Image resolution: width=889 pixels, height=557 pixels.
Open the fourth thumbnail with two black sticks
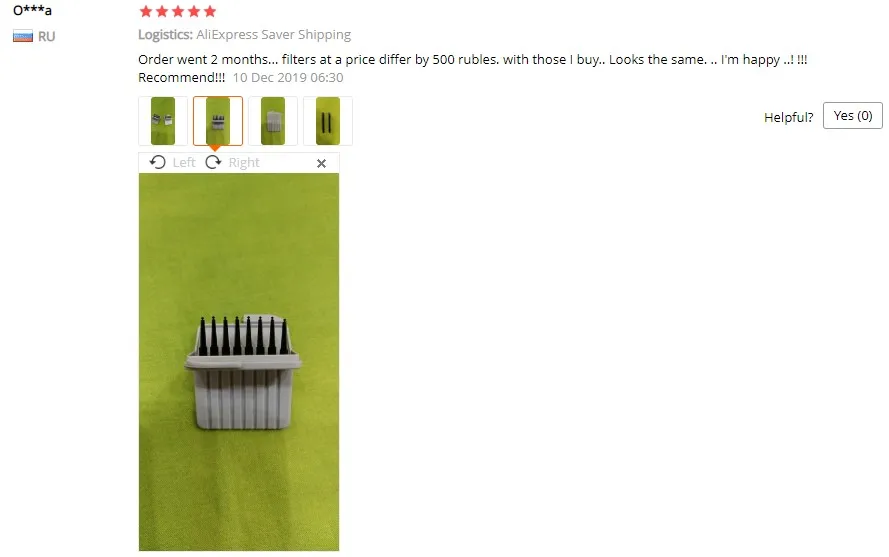point(328,121)
